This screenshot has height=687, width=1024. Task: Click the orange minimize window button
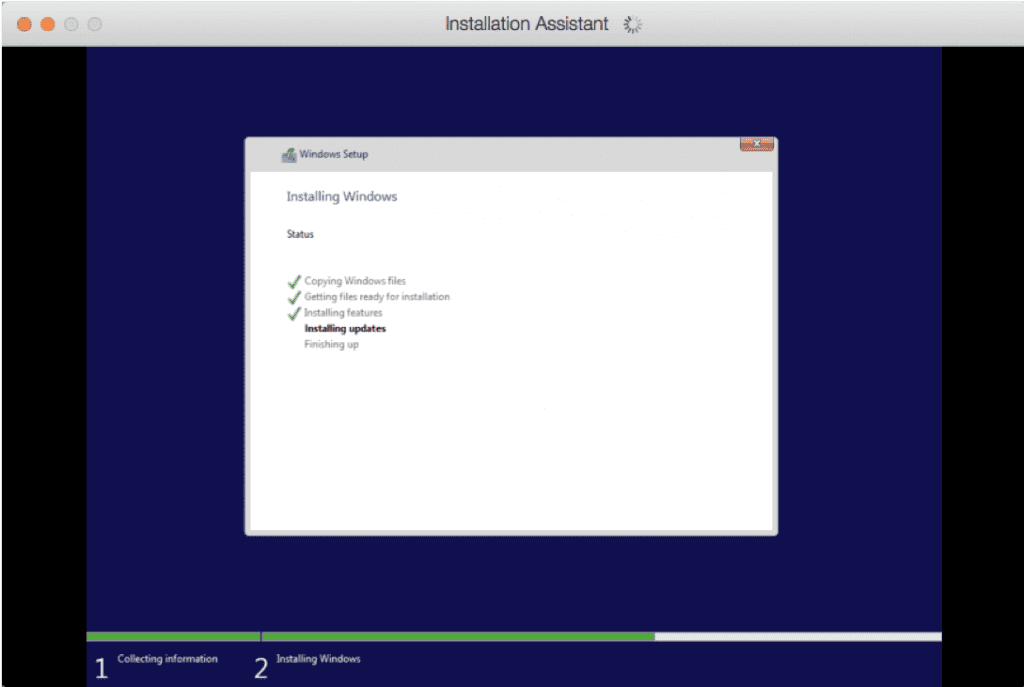click(x=48, y=24)
